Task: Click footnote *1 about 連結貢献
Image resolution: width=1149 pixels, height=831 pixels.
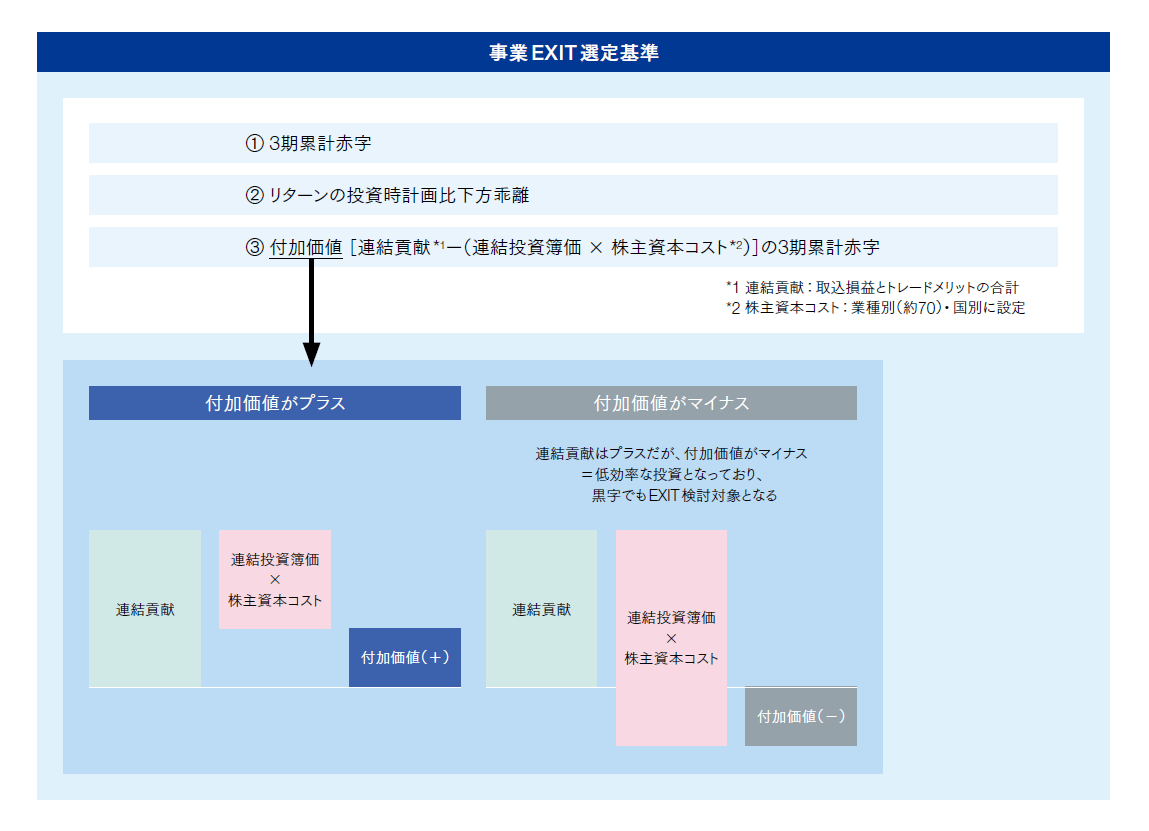Action: [x=872, y=288]
